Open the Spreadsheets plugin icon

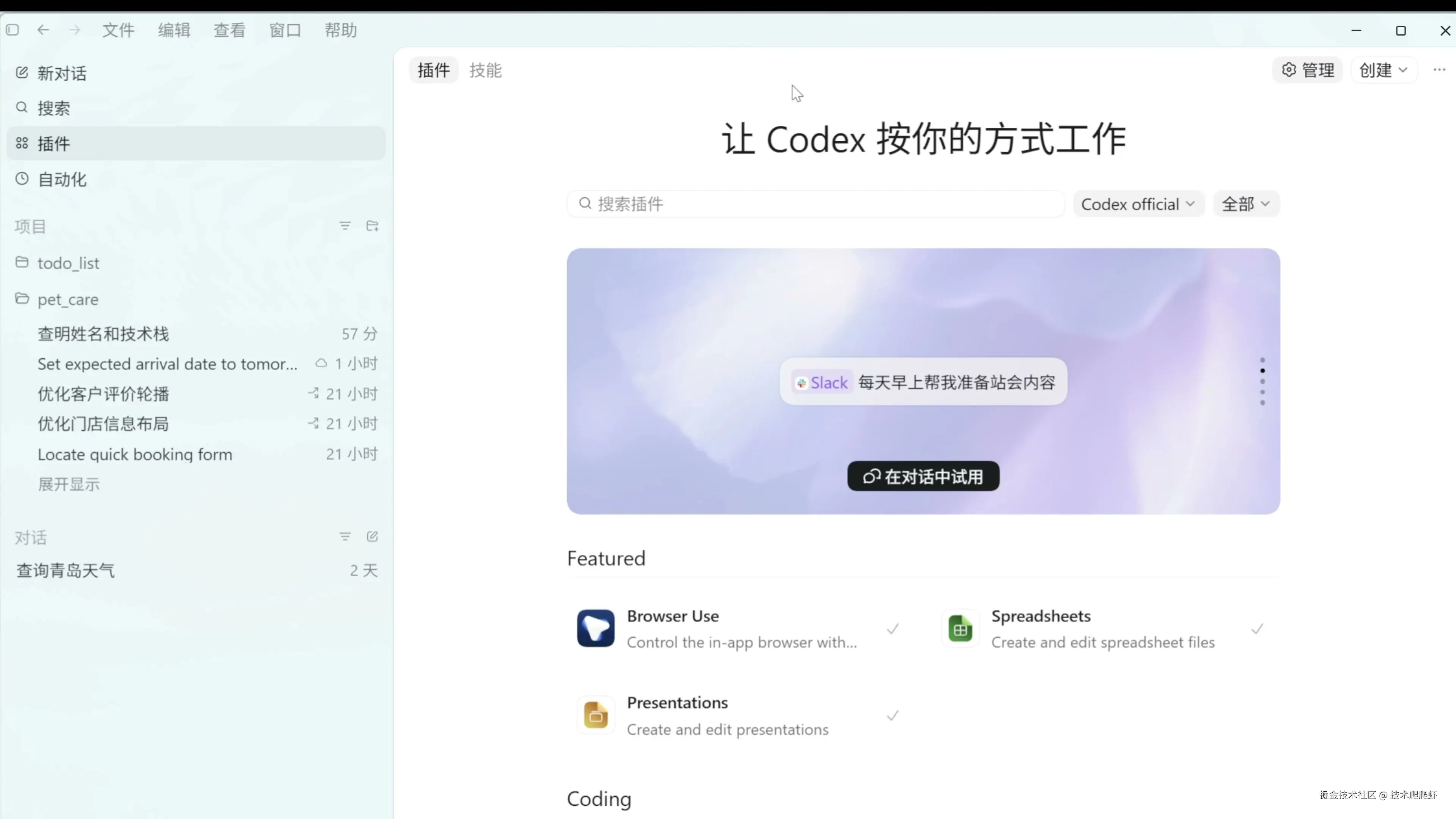[960, 628]
